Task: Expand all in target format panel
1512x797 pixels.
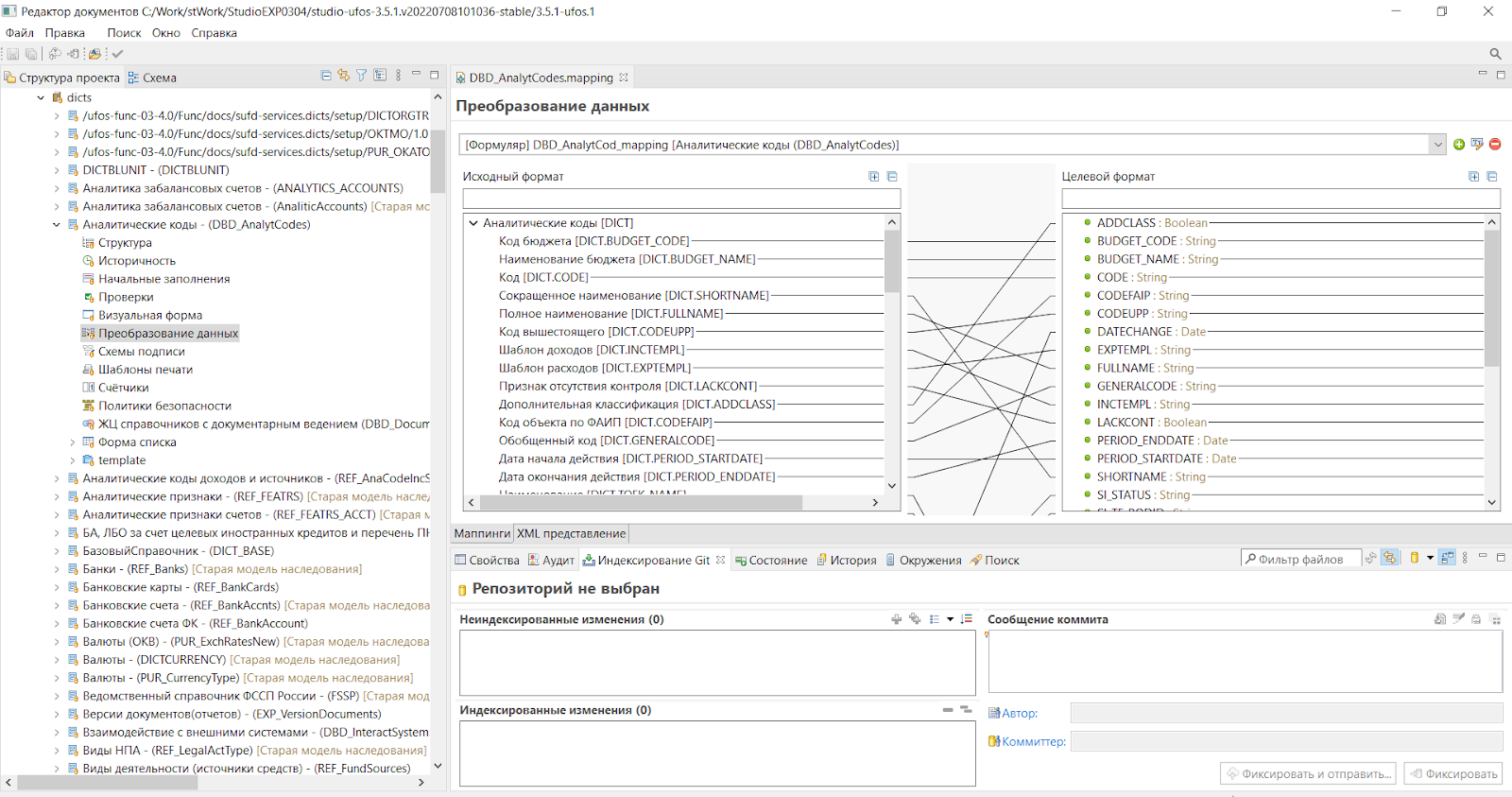Action: (x=1474, y=177)
